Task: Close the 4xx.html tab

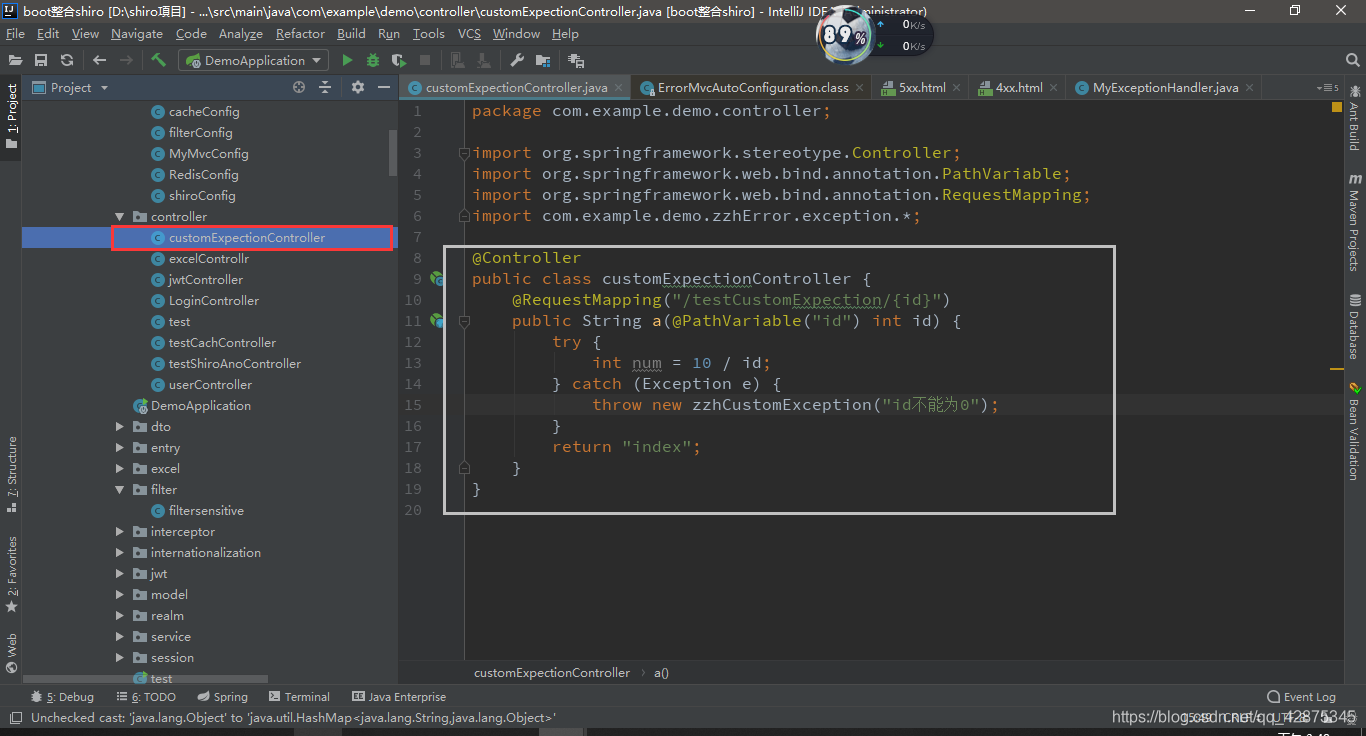Action: 1054,88
